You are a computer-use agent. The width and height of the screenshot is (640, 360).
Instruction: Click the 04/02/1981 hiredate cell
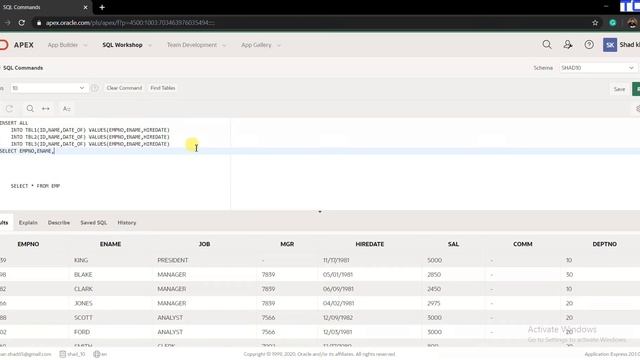point(338,303)
